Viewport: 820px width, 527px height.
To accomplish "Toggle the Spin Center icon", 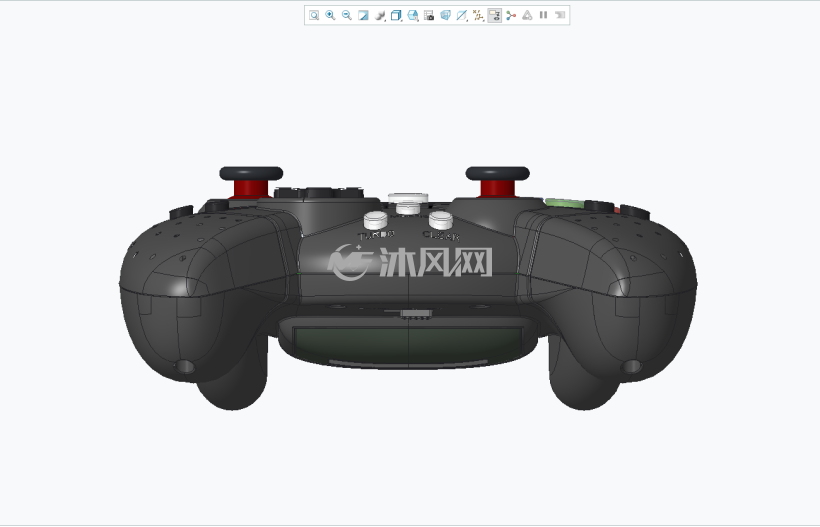I will [511, 15].
